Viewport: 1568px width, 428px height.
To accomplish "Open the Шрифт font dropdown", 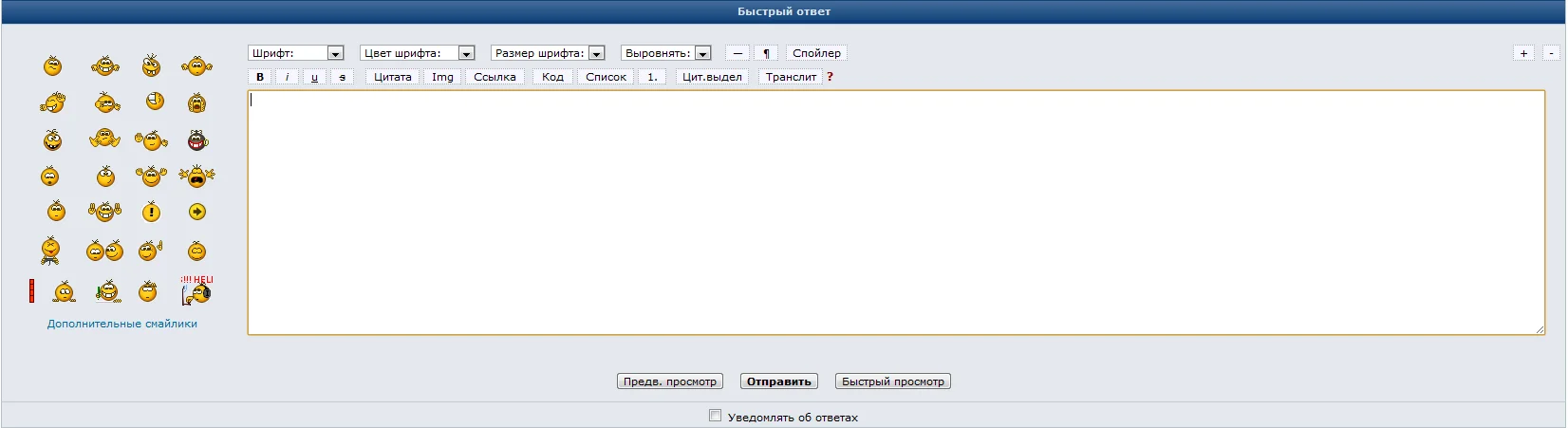I will pos(295,53).
